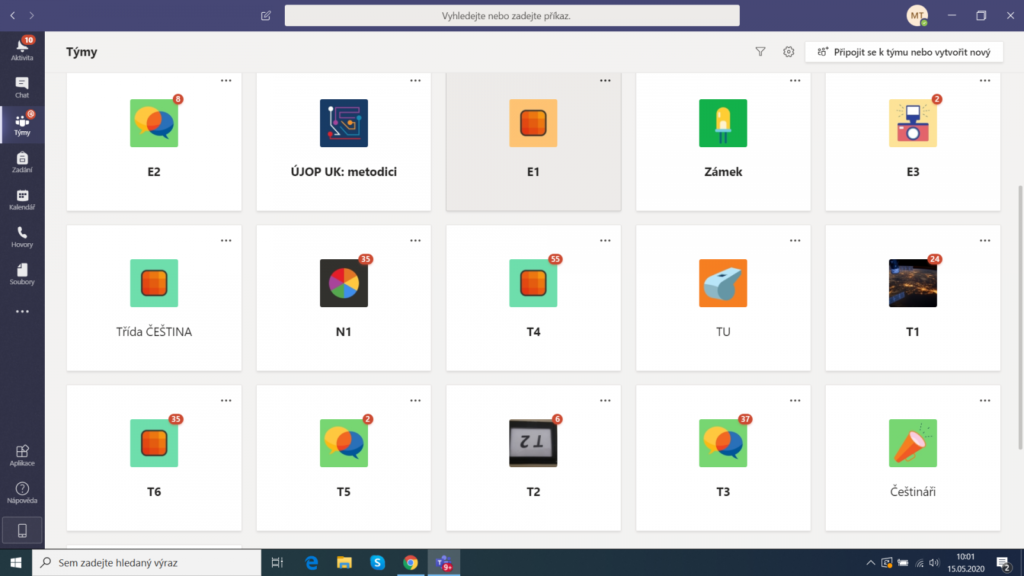Open the T4 team tile
The width and height of the screenshot is (1024, 576).
click(534, 298)
